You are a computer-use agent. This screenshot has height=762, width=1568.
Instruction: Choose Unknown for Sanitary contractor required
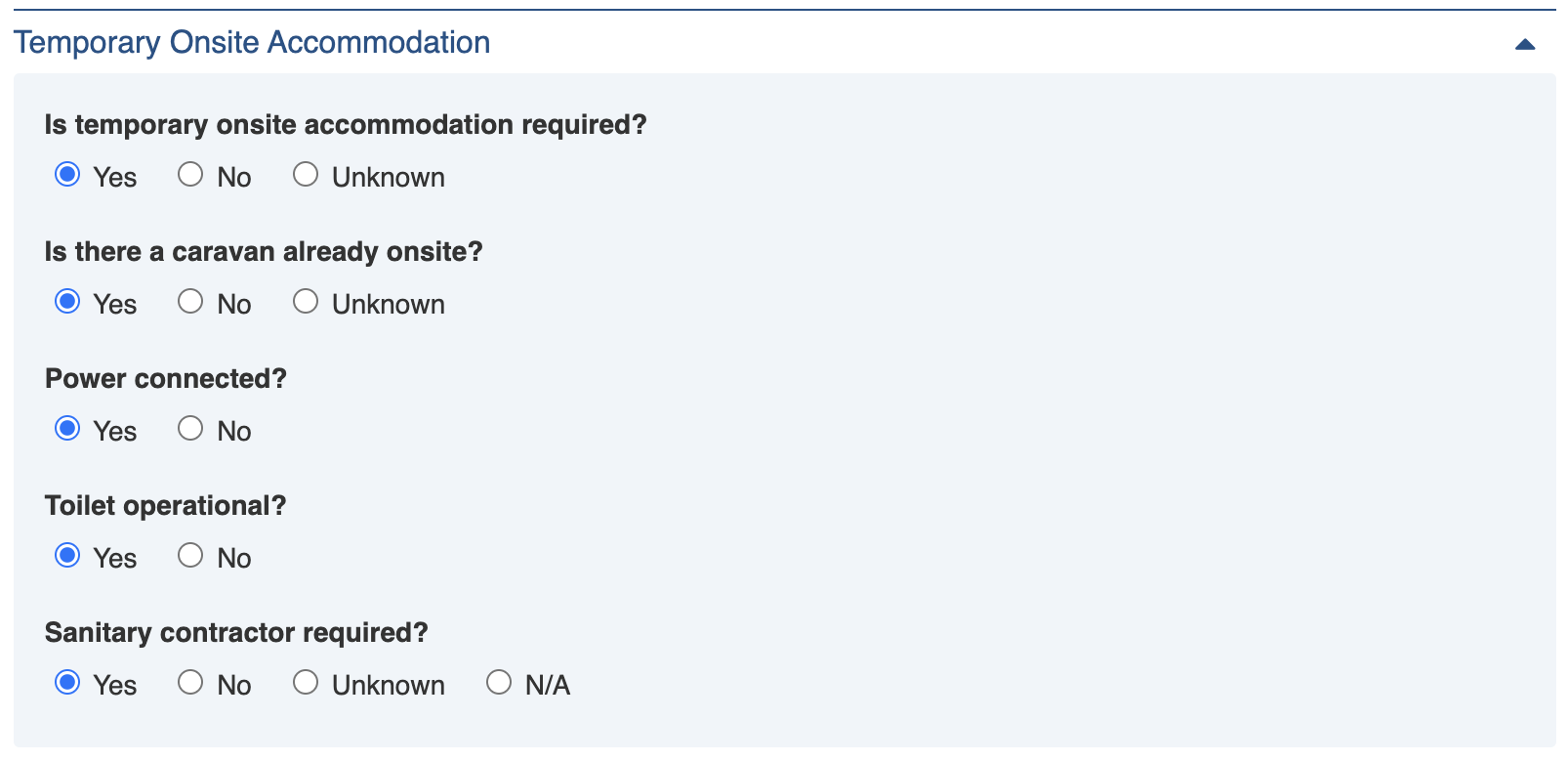point(306,683)
